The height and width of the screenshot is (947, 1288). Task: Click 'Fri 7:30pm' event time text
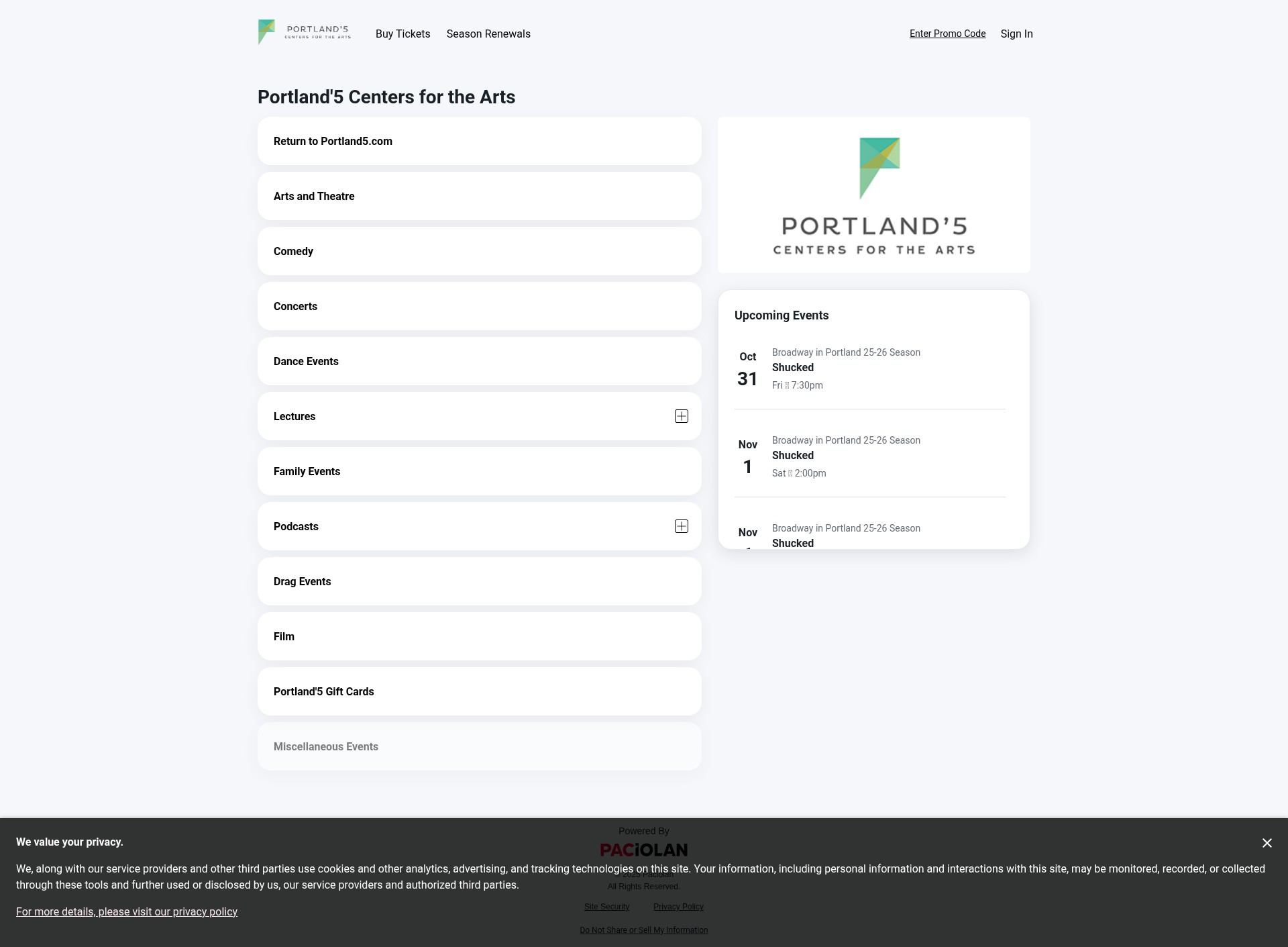798,385
